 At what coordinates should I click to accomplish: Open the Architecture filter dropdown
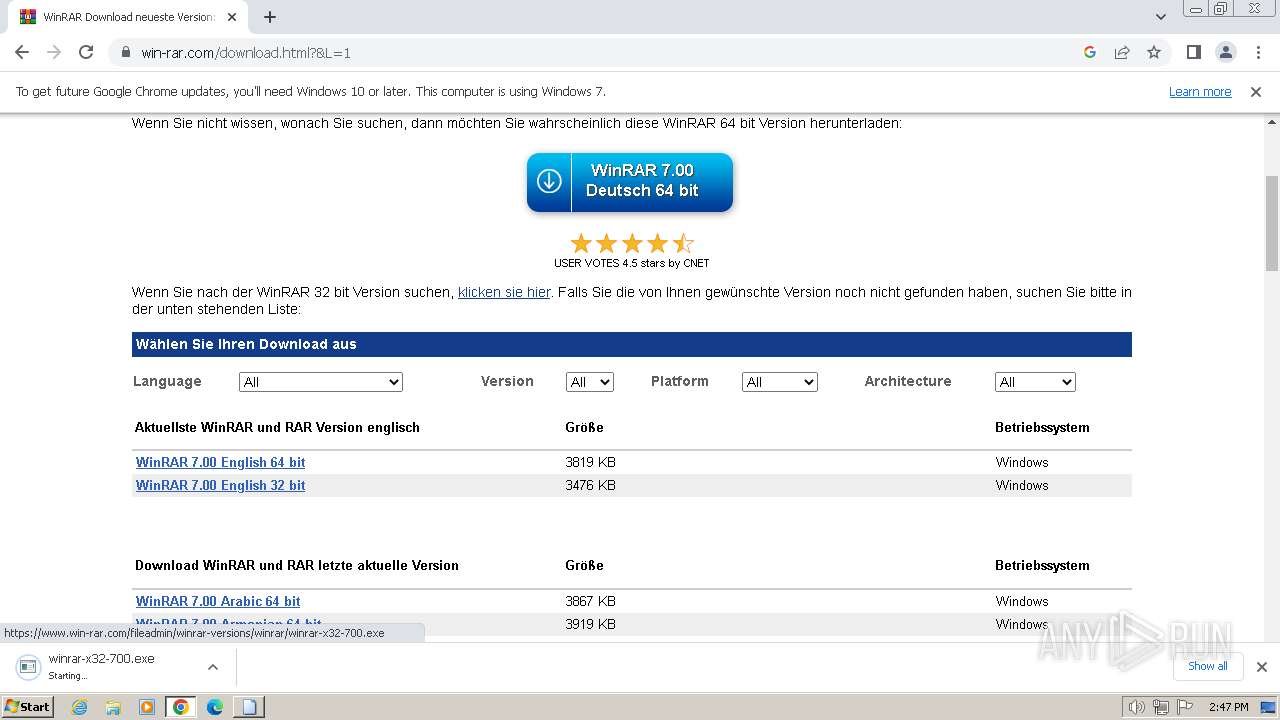tap(1035, 382)
